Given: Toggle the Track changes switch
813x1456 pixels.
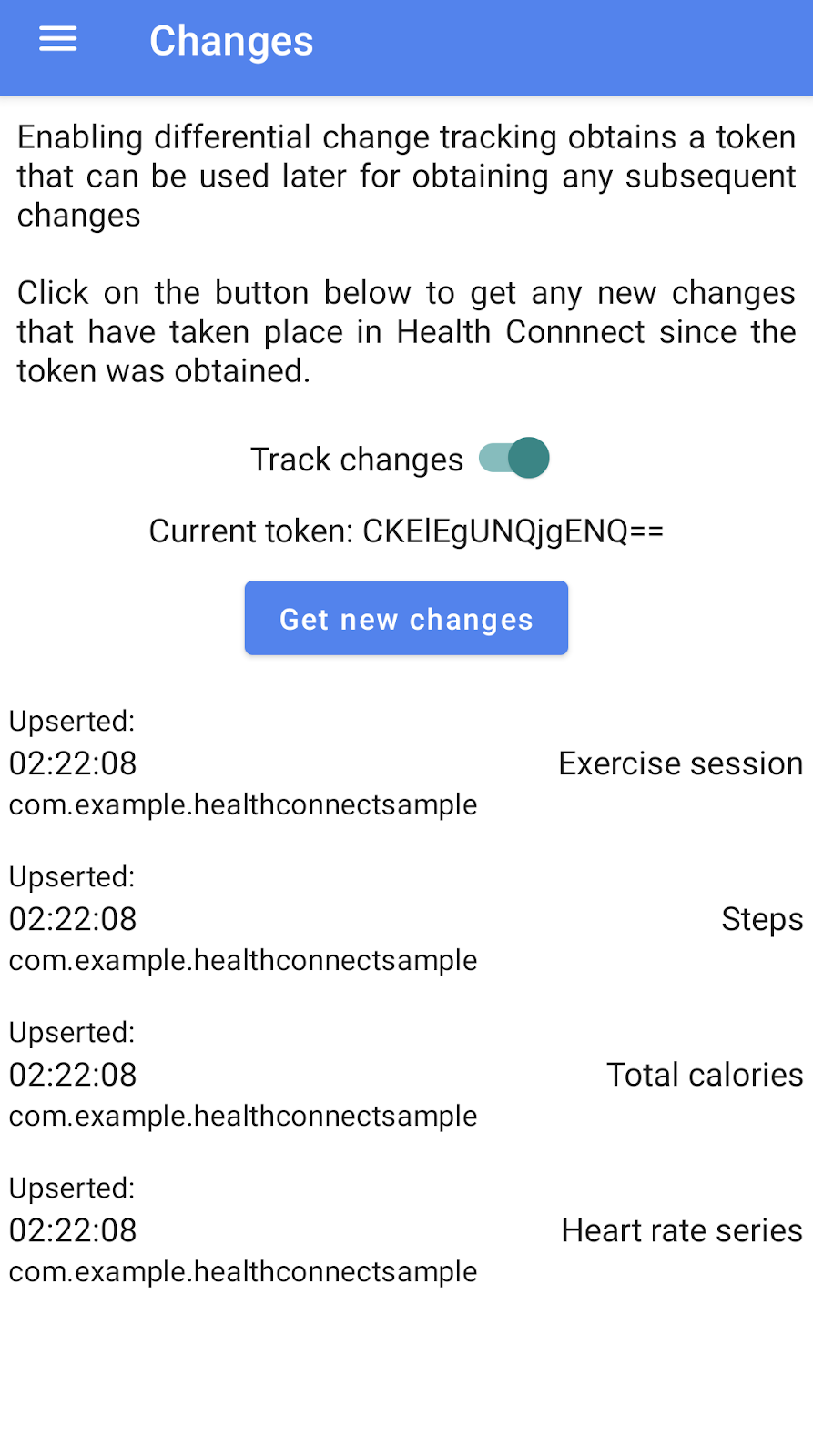Looking at the screenshot, I should [x=514, y=458].
